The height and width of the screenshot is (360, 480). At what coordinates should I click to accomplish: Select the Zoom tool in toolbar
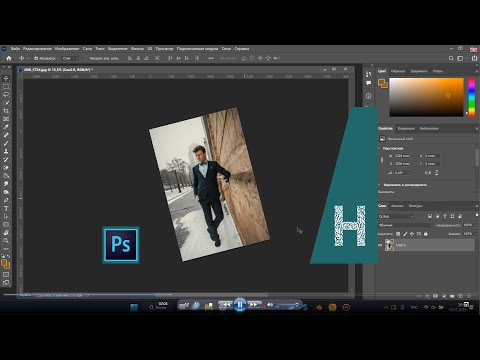point(6,241)
